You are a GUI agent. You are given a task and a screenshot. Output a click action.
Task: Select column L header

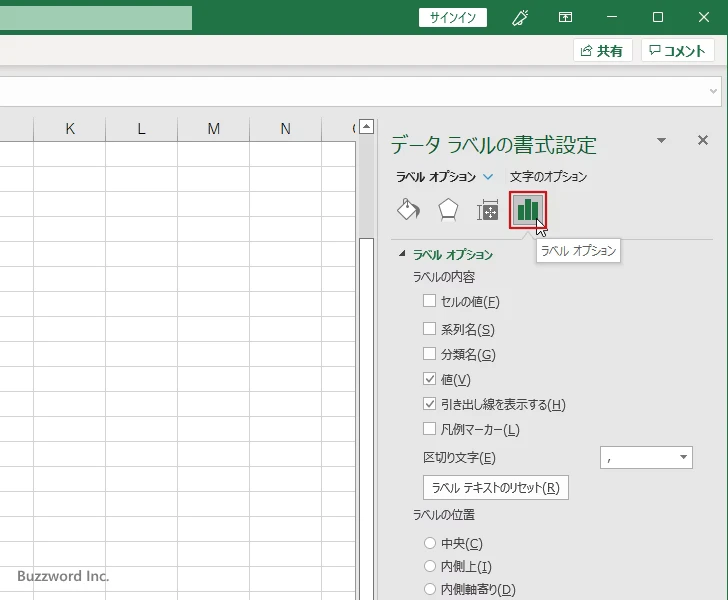tap(142, 129)
